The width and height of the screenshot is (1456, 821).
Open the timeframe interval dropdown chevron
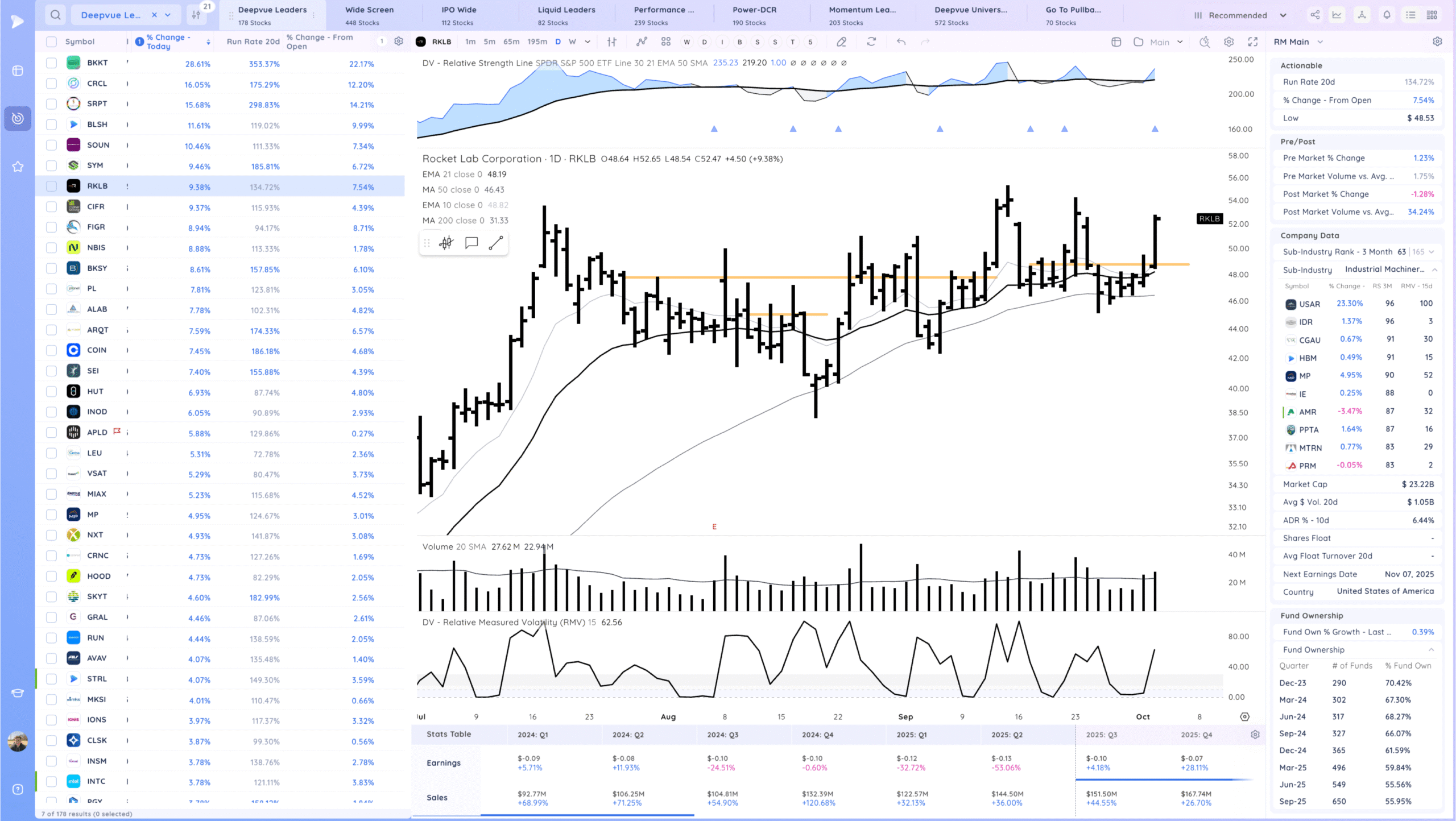[588, 42]
